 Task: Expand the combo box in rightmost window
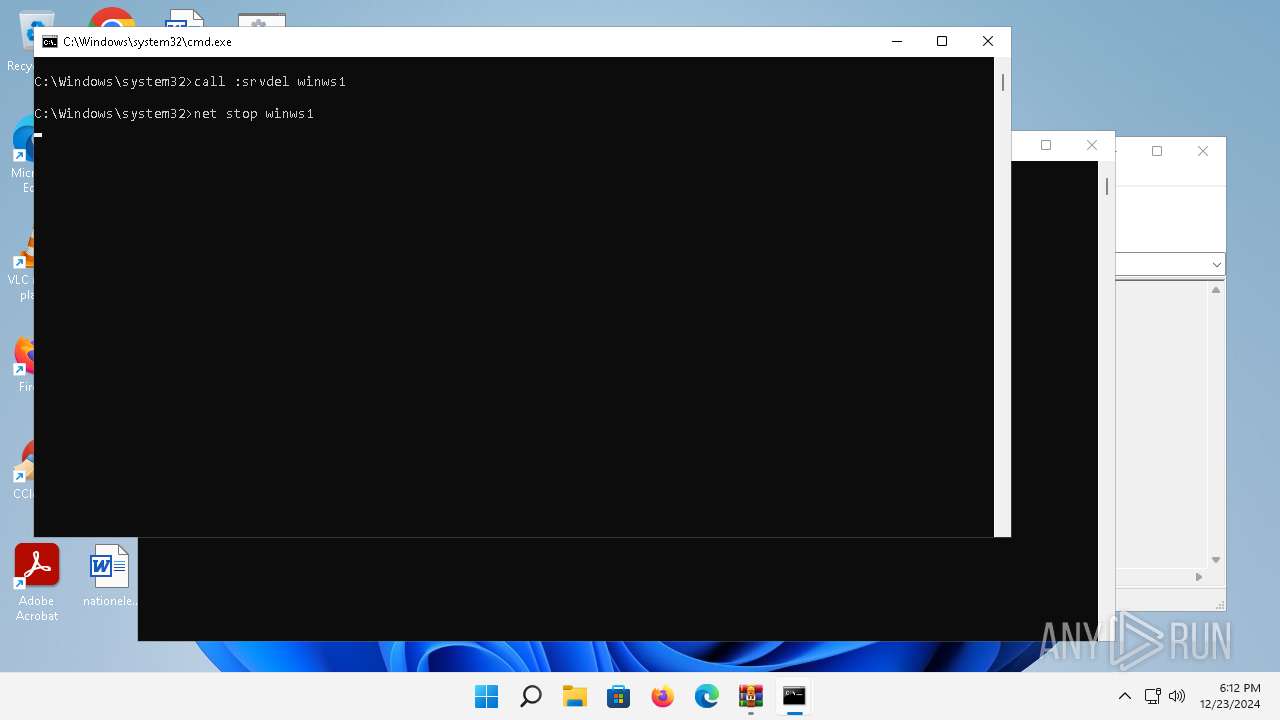click(x=1217, y=265)
